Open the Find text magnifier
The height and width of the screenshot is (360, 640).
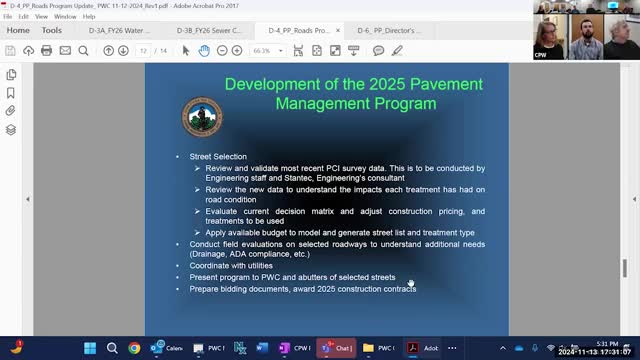83,51
